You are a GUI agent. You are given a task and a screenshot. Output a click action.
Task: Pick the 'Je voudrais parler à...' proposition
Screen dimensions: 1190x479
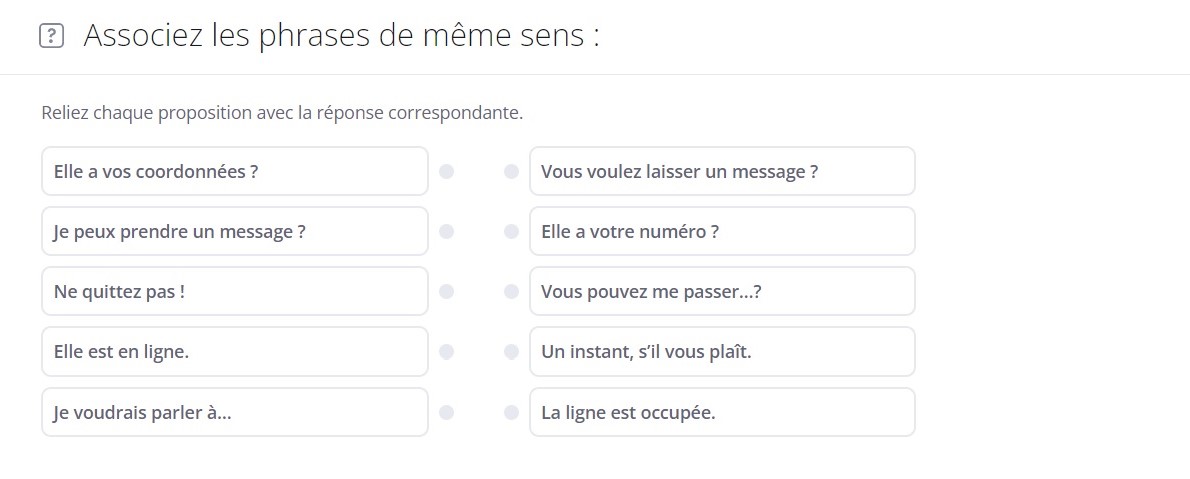[235, 411]
